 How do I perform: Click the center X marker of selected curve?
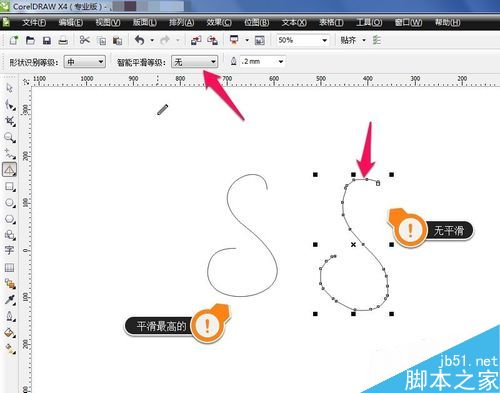click(x=353, y=245)
